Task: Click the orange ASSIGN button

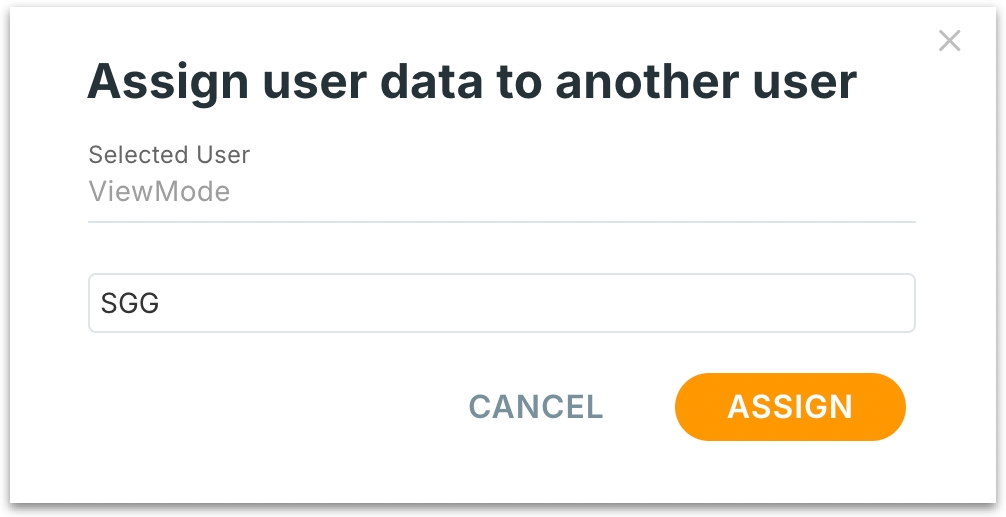Action: [790, 407]
